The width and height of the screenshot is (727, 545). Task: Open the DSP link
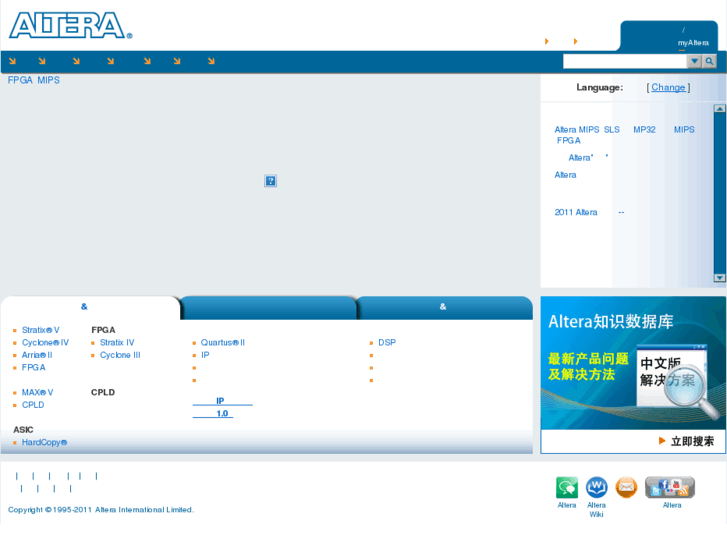[387, 343]
